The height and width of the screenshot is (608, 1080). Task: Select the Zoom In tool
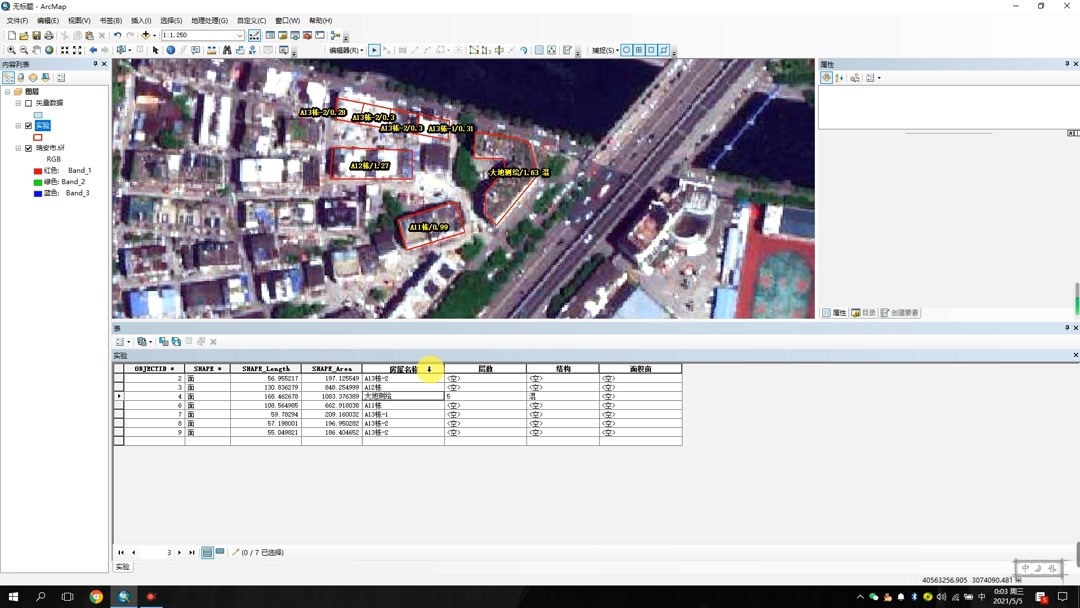click(11, 50)
